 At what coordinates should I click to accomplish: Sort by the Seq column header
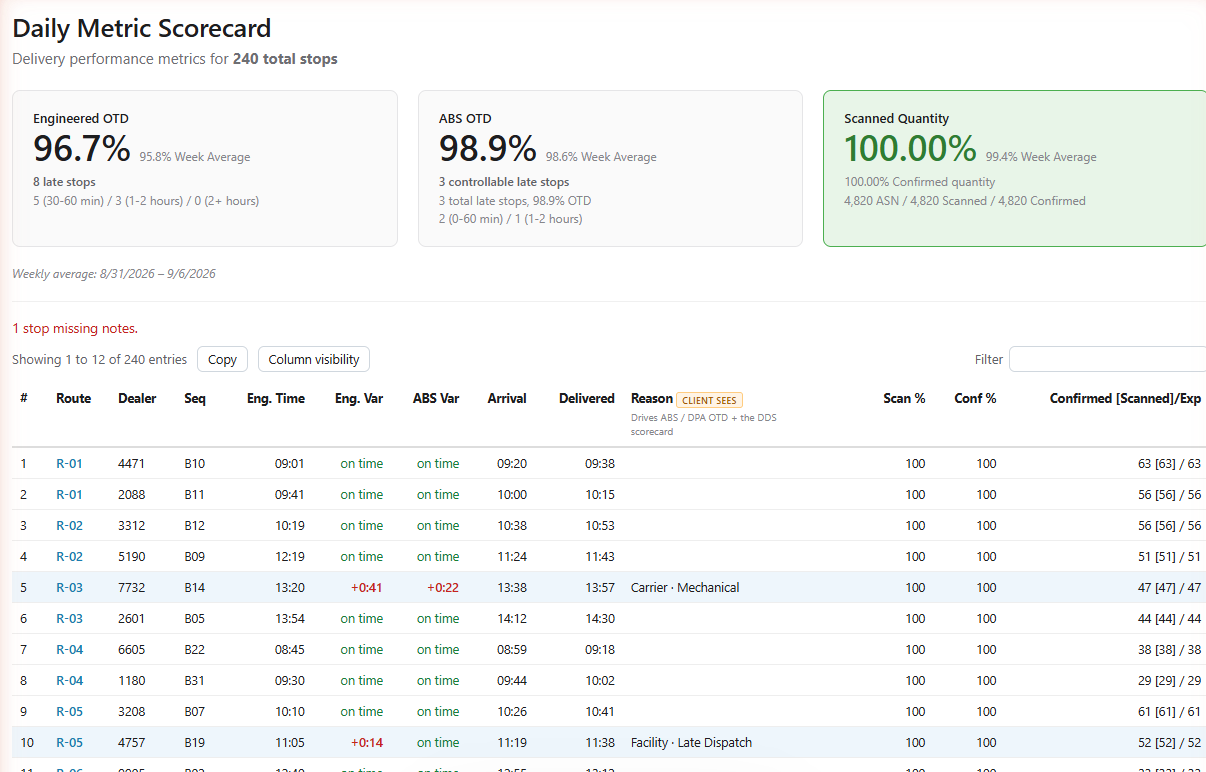coord(195,398)
